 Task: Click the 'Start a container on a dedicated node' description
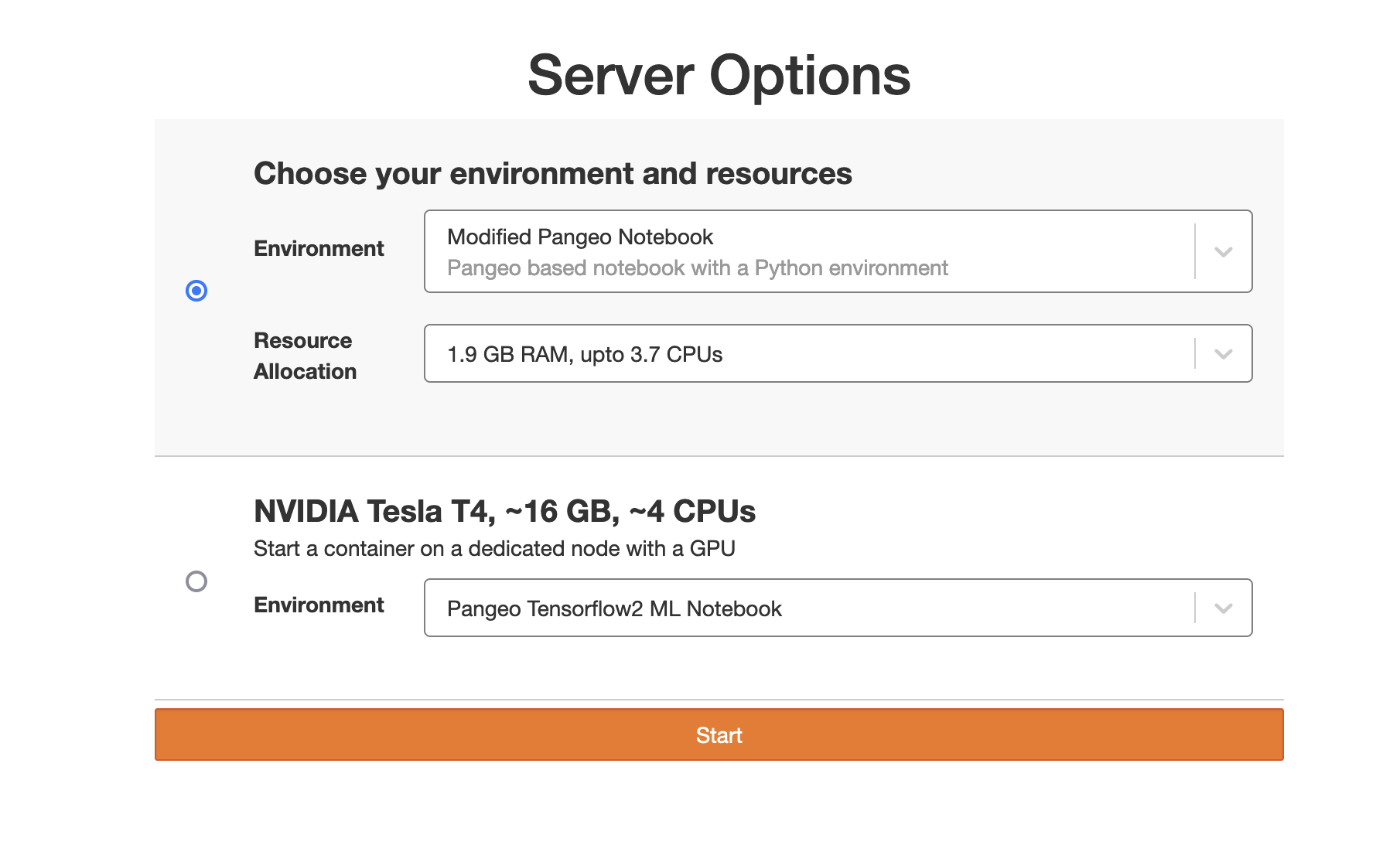(x=494, y=549)
